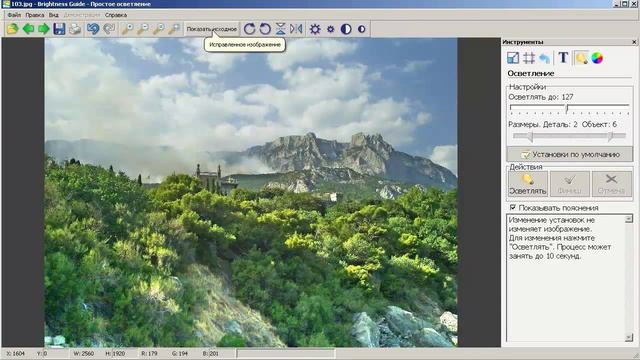Click the Осветление heading text
The height and width of the screenshot is (360, 640).
point(531,73)
